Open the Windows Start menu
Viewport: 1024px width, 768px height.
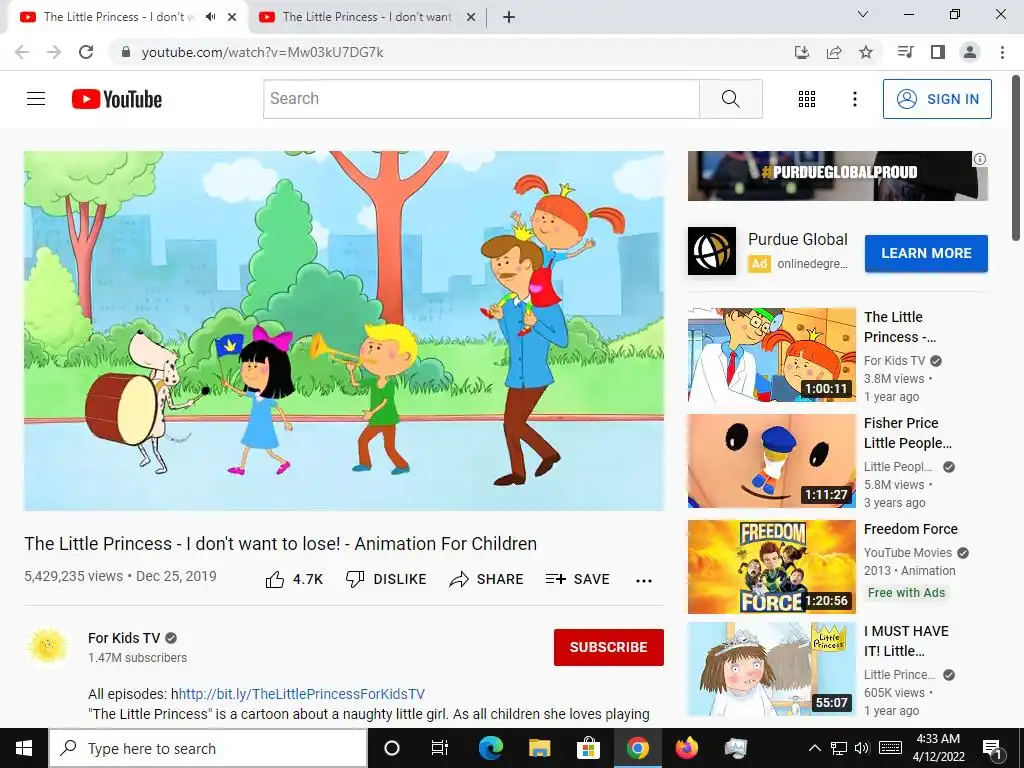24,748
